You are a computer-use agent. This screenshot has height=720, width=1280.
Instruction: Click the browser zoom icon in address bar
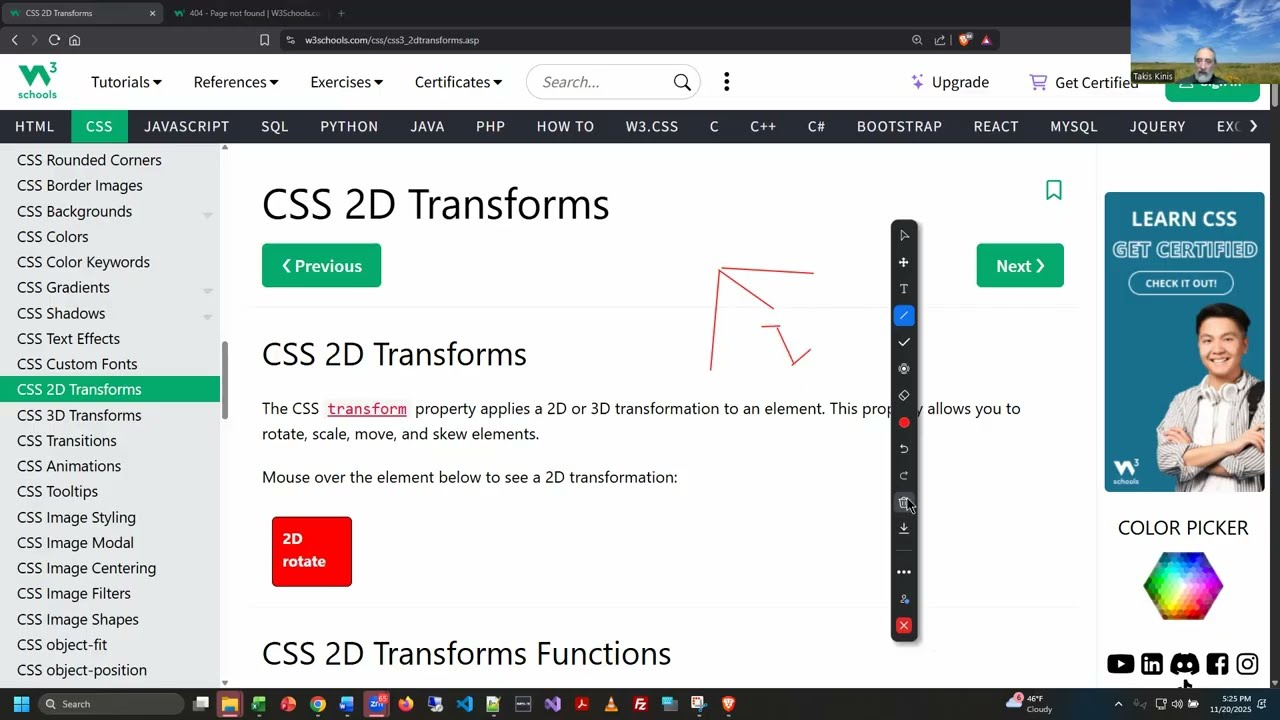pos(917,40)
